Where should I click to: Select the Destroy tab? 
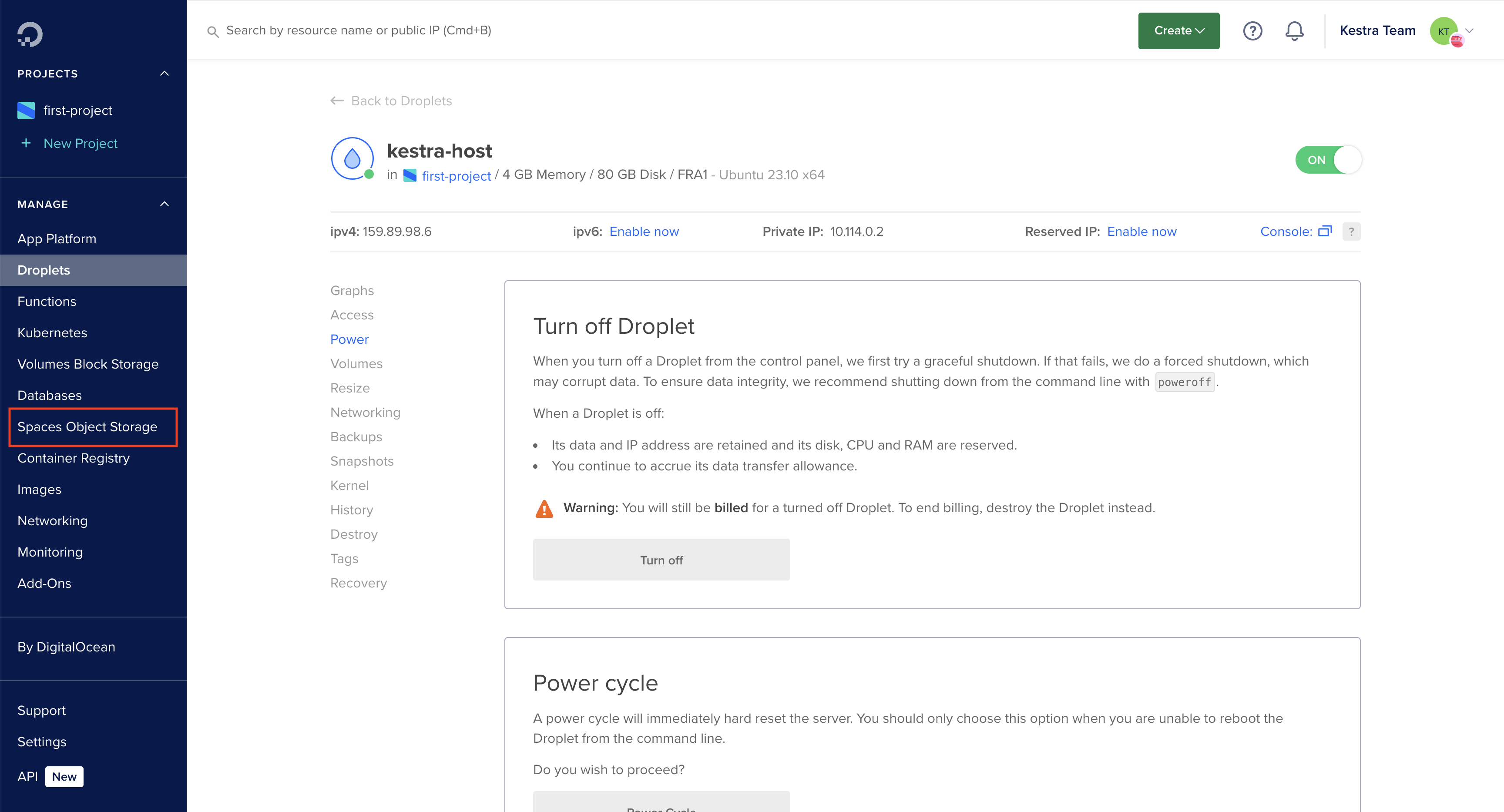[x=354, y=534]
